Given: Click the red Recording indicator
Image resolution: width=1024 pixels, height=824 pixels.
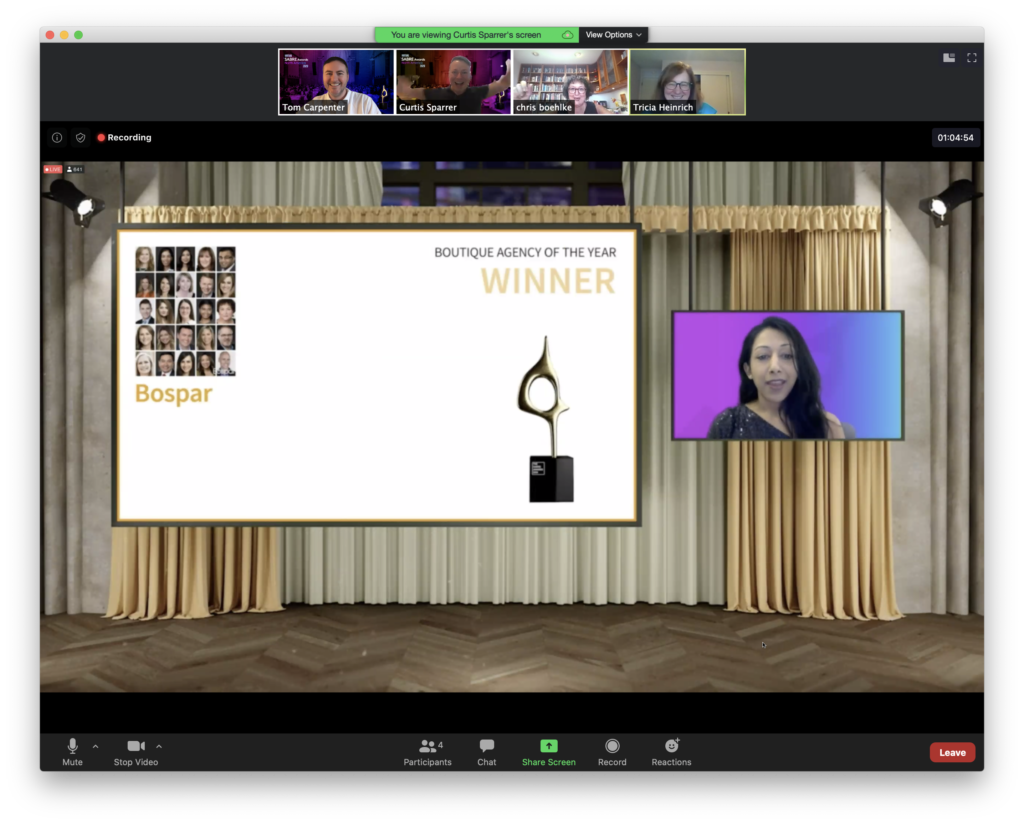Looking at the screenshot, I should 124,138.
